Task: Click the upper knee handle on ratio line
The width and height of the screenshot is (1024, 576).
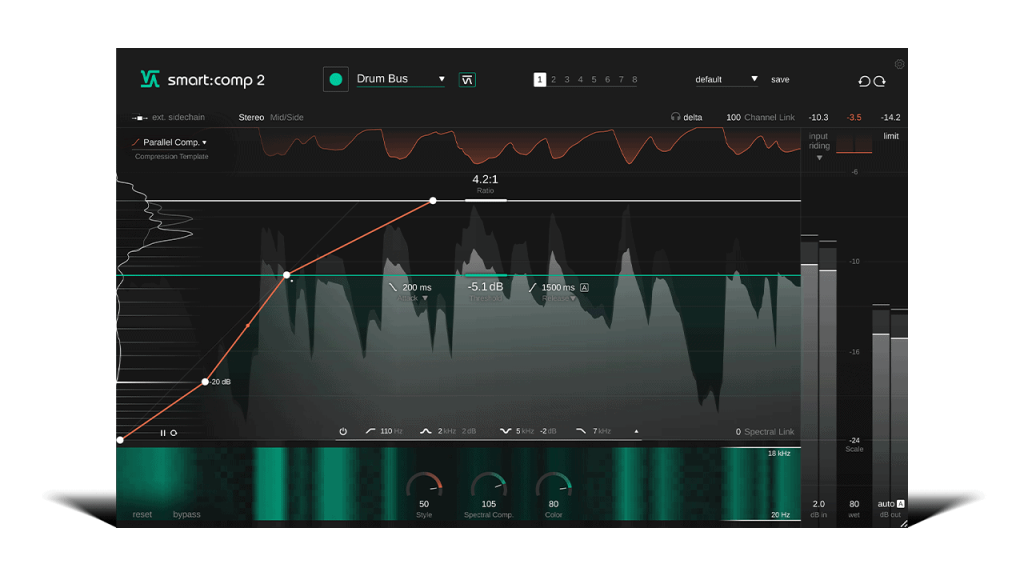Action: 433,200
